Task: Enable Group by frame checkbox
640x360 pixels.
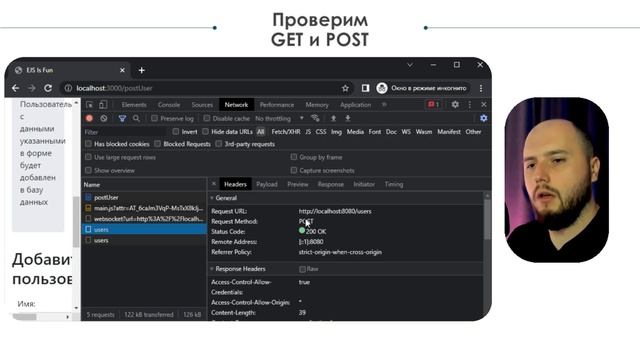Action: pyautogui.click(x=294, y=157)
